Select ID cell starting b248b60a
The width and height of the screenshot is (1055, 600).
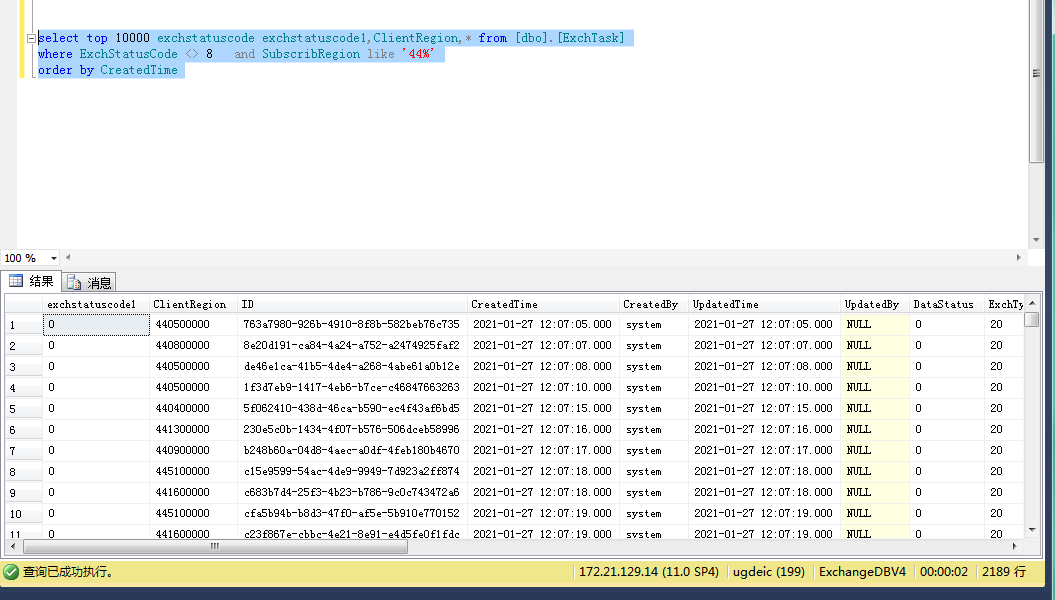tap(353, 450)
